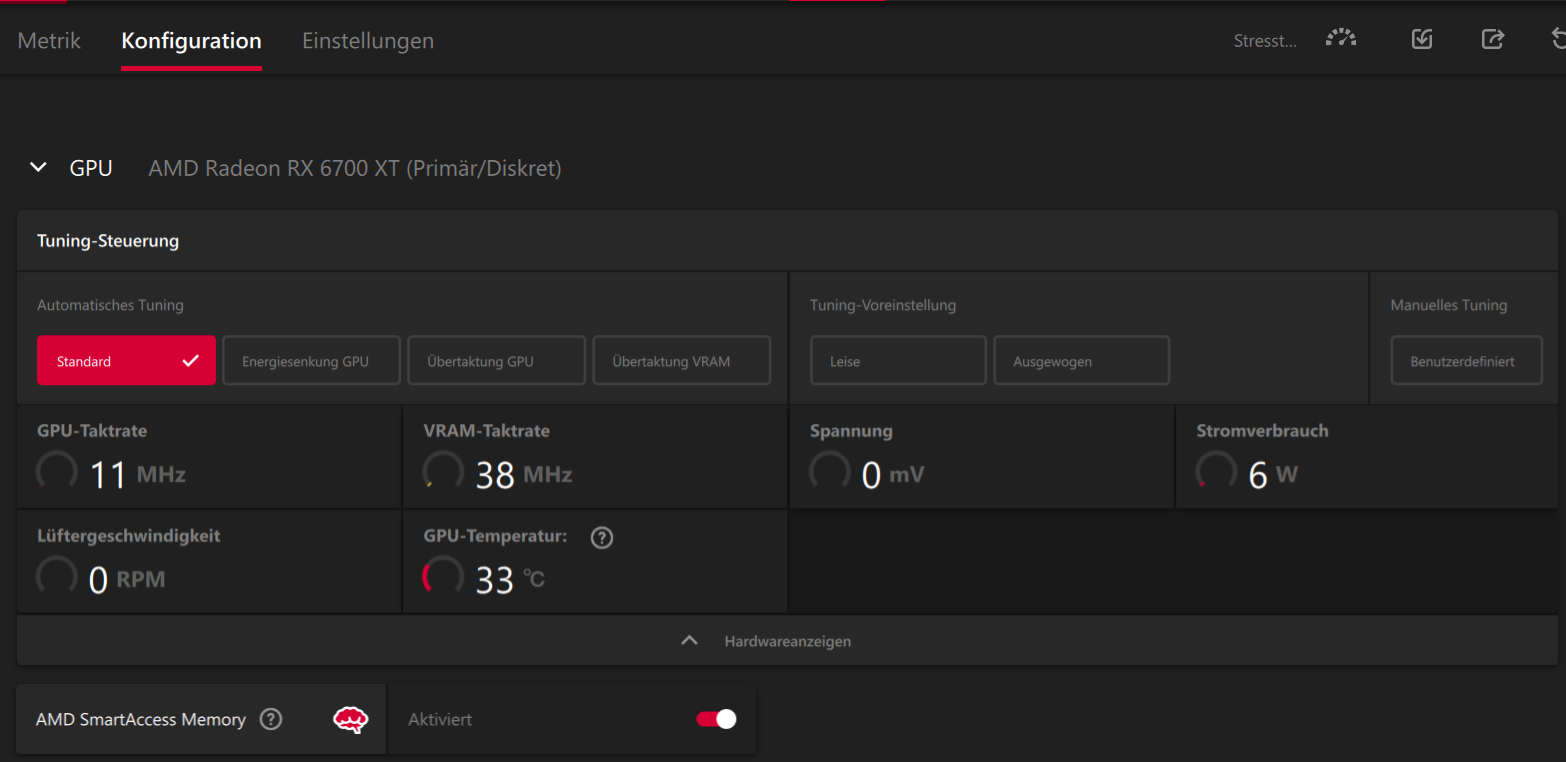Click the load profile icon with checkmark
Viewport: 1566px width, 762px height.
1422,39
